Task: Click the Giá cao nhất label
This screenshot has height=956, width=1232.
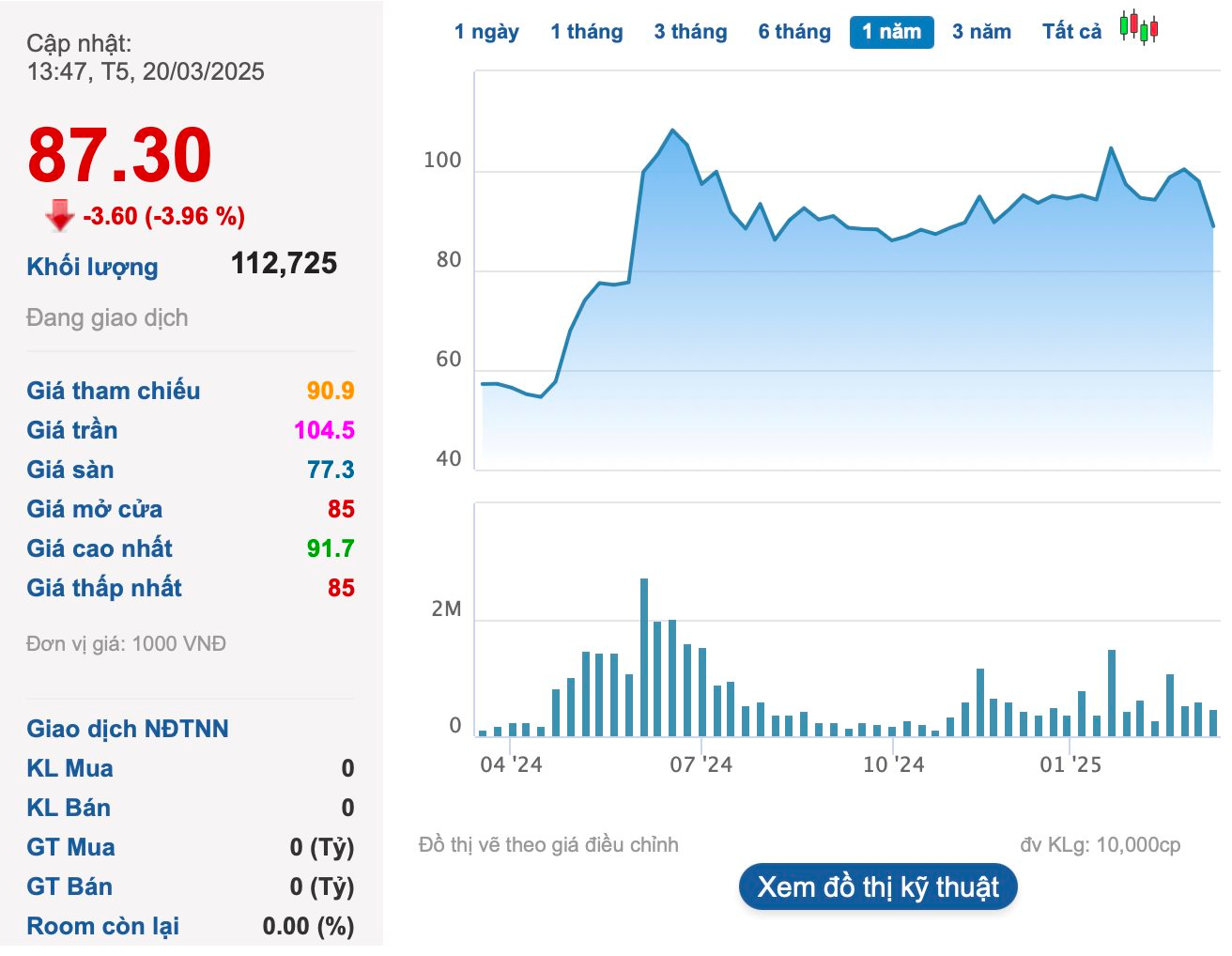Action: [x=100, y=548]
